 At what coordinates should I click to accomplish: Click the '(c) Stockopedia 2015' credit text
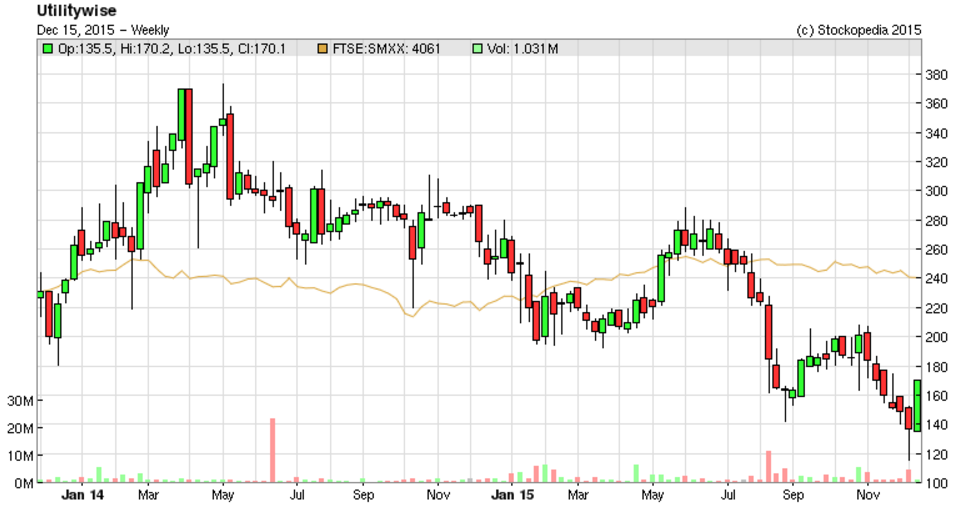click(x=858, y=30)
